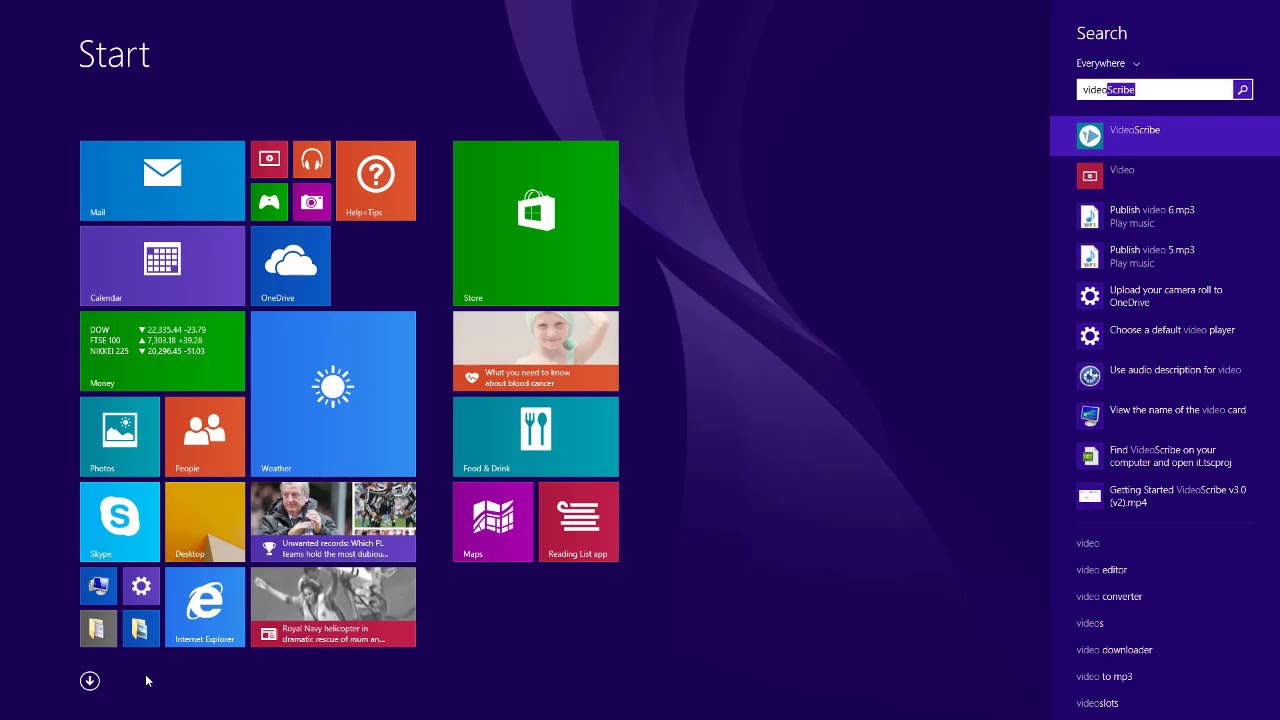Open the blood cancer health article tile
This screenshot has width=1280, height=720.
click(x=536, y=351)
